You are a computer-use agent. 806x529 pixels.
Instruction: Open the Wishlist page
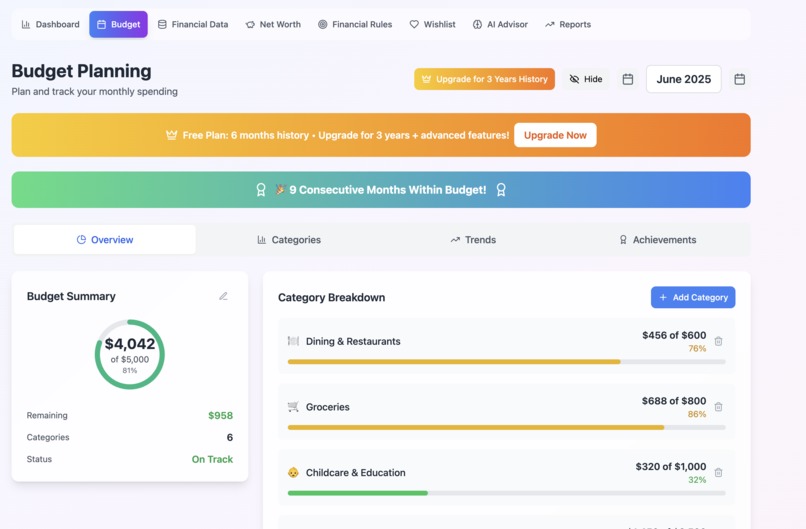coord(432,24)
